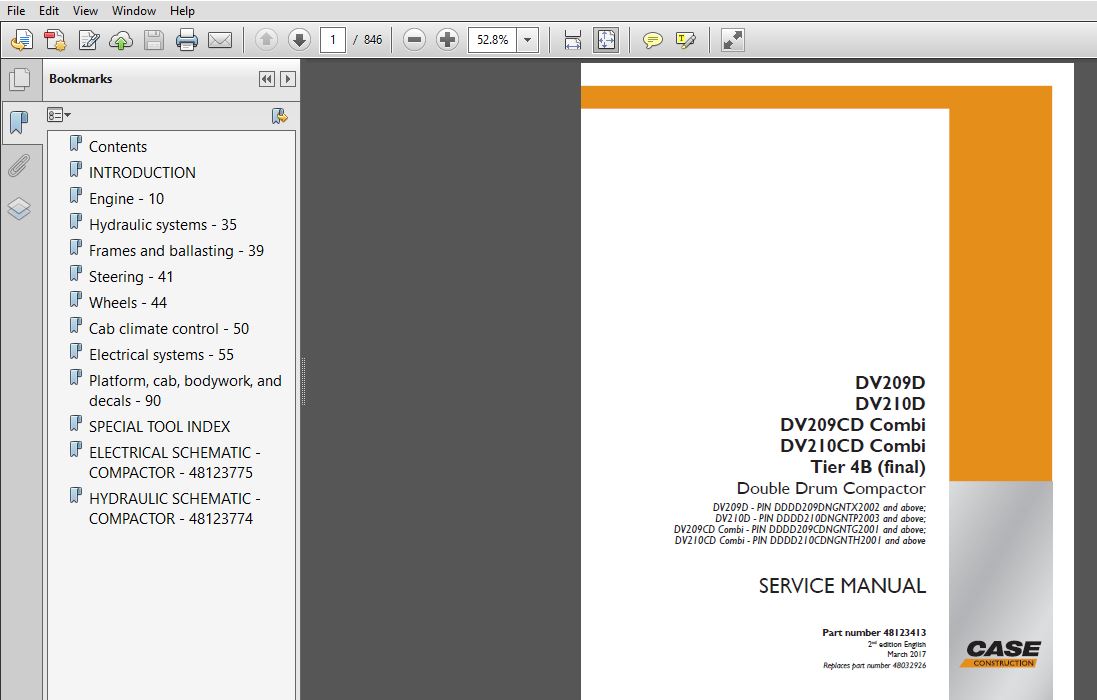
Task: Click the Find current bookmark icon
Action: coord(279,115)
